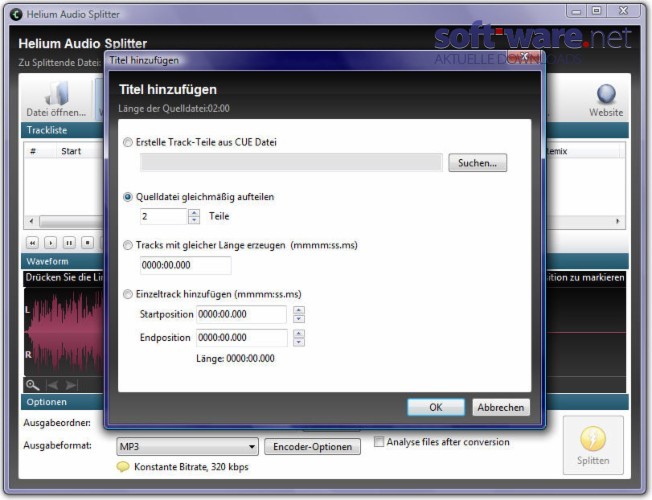
Task: Click the equal track length time field
Action: click(185, 265)
